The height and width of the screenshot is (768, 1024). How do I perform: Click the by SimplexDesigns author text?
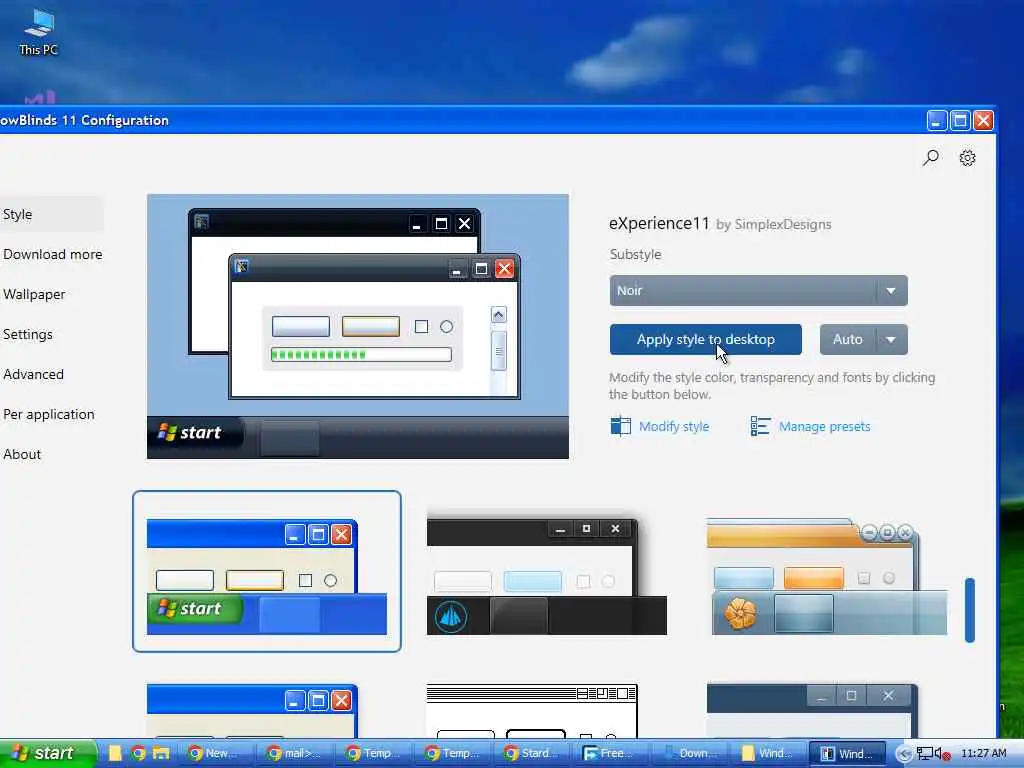click(774, 225)
